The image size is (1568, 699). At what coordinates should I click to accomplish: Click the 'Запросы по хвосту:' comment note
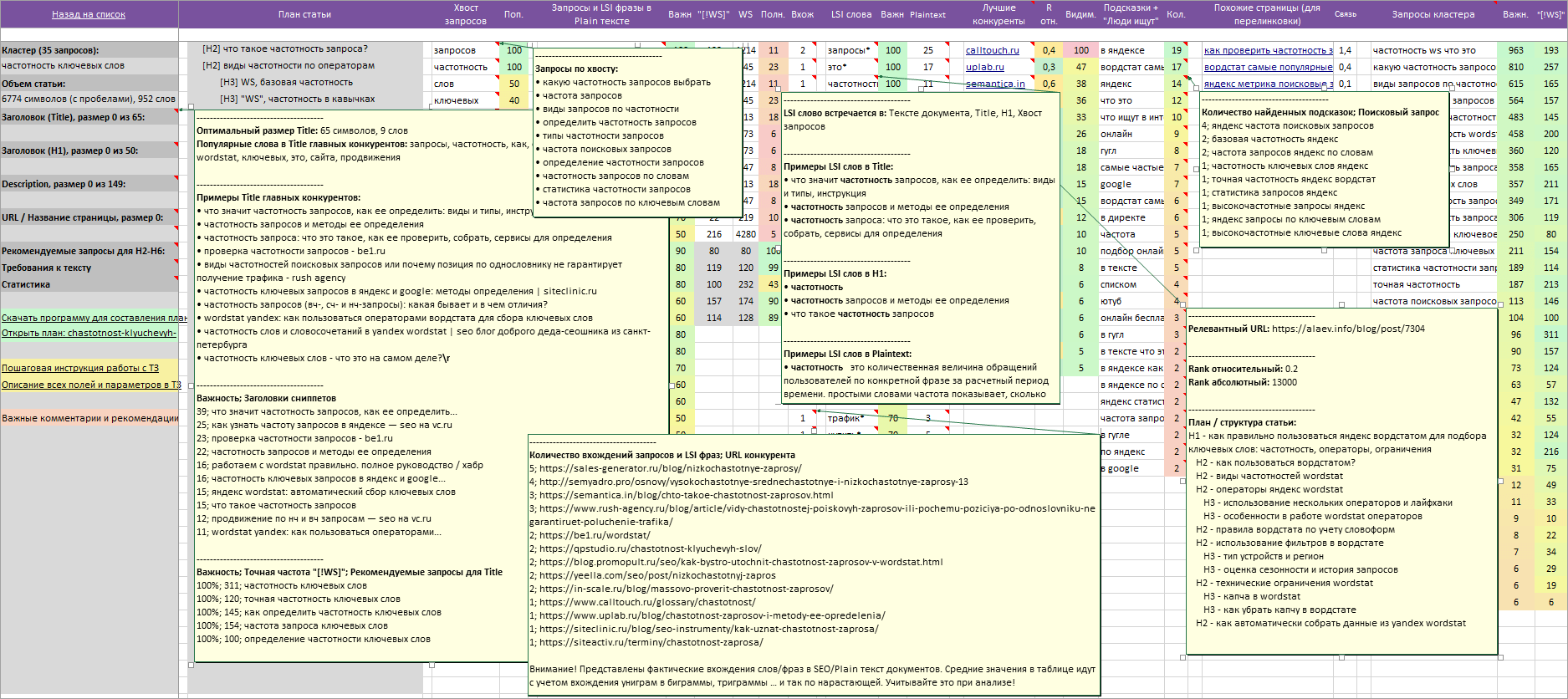click(637, 132)
